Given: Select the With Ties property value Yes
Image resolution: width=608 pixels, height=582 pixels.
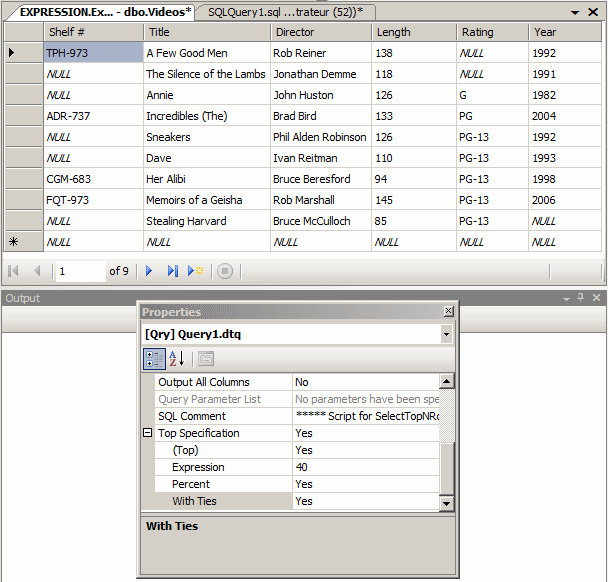Looking at the screenshot, I should click(x=366, y=501).
